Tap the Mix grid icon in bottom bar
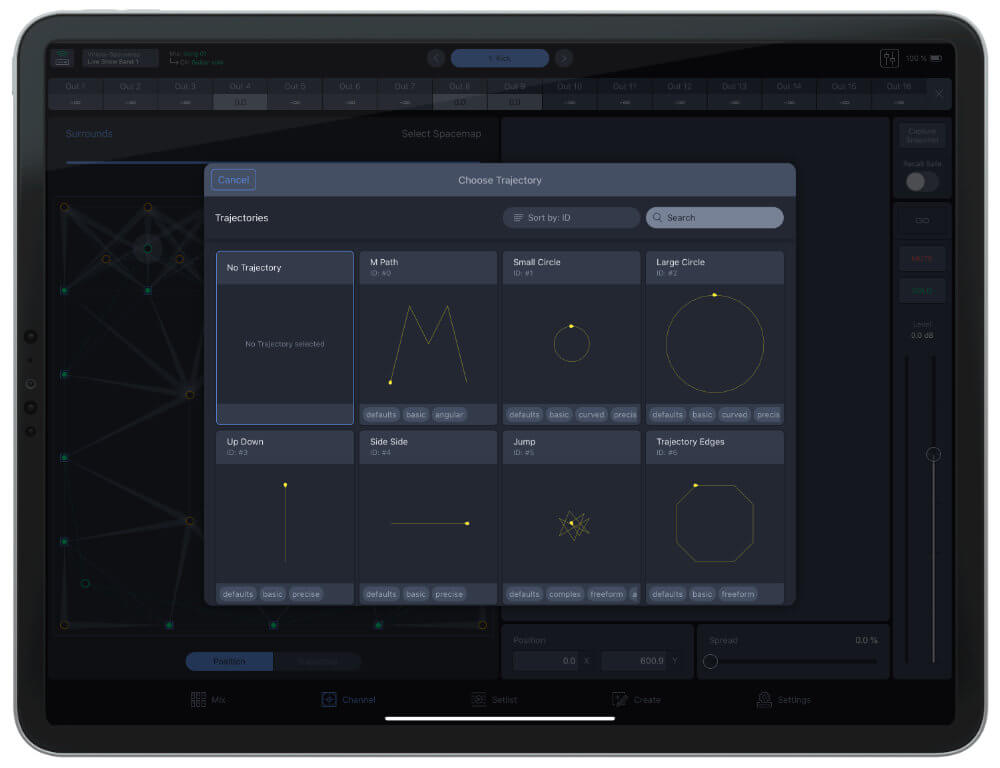Viewport: 1000px width, 768px height. 198,700
